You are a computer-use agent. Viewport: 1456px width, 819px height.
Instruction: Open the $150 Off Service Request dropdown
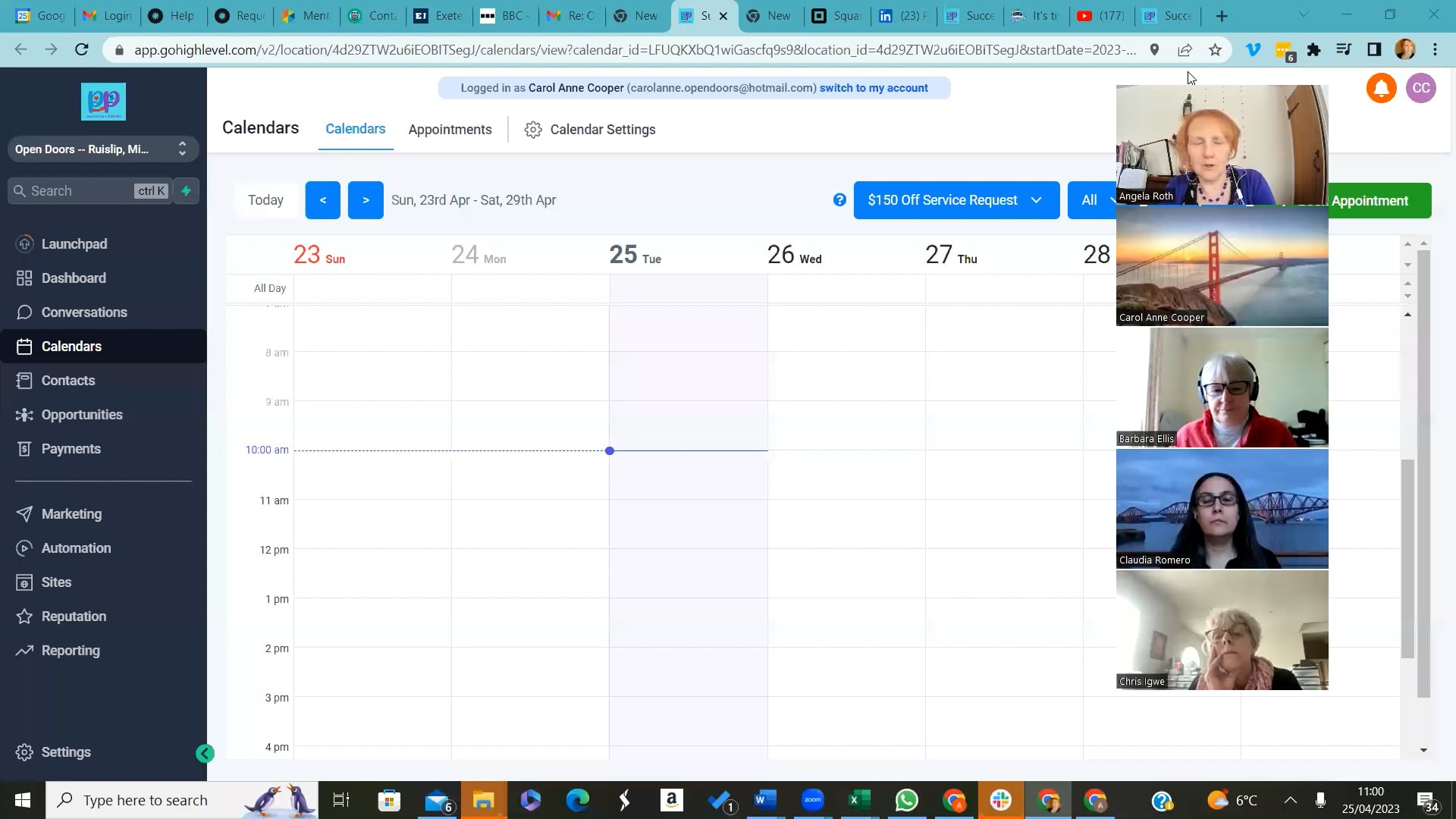pyautogui.click(x=956, y=200)
